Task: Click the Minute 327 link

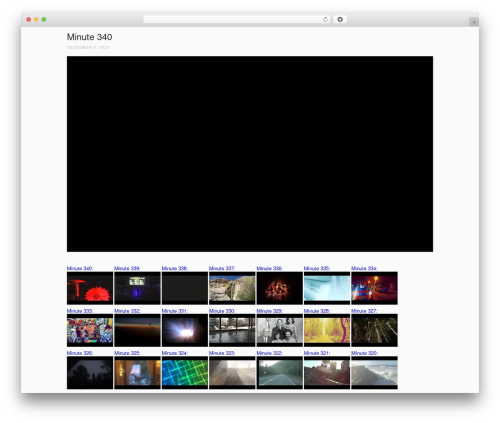Action: pos(364,311)
